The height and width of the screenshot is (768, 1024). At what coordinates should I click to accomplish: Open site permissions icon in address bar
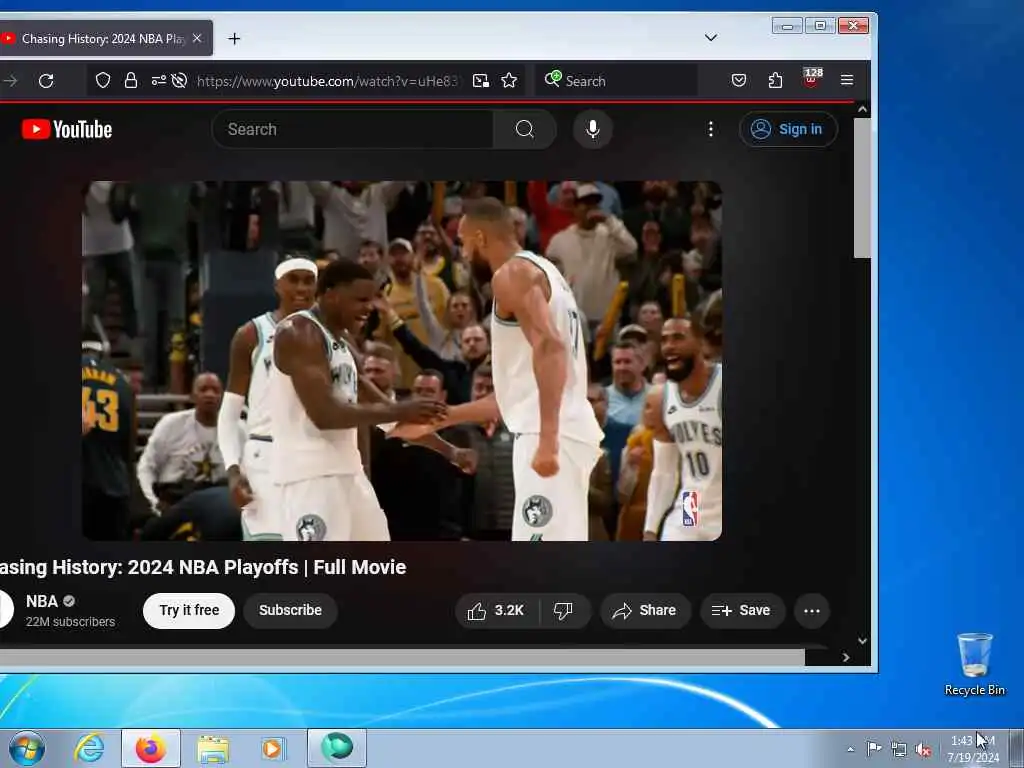click(158, 80)
